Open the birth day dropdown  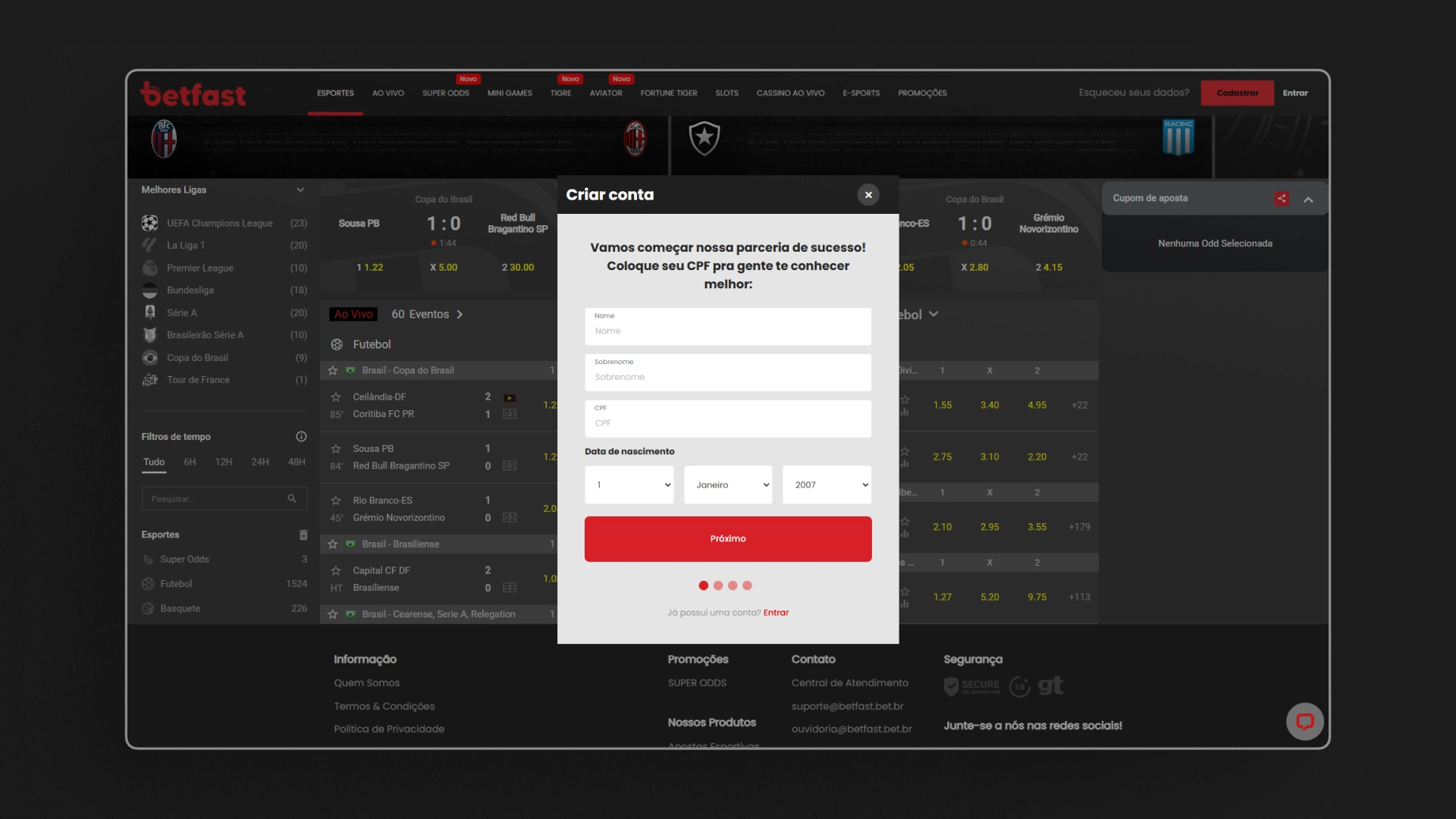(x=629, y=485)
